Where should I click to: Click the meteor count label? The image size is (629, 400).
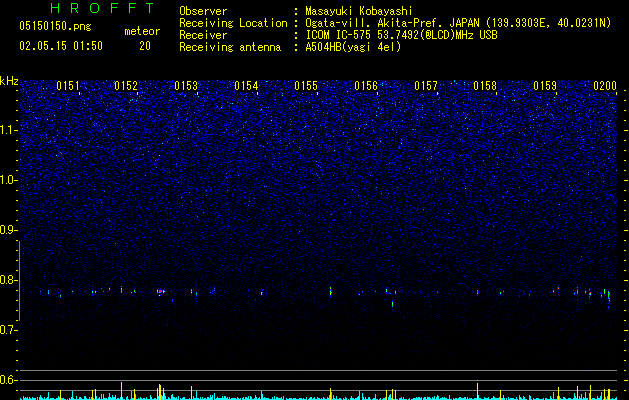click(142, 31)
